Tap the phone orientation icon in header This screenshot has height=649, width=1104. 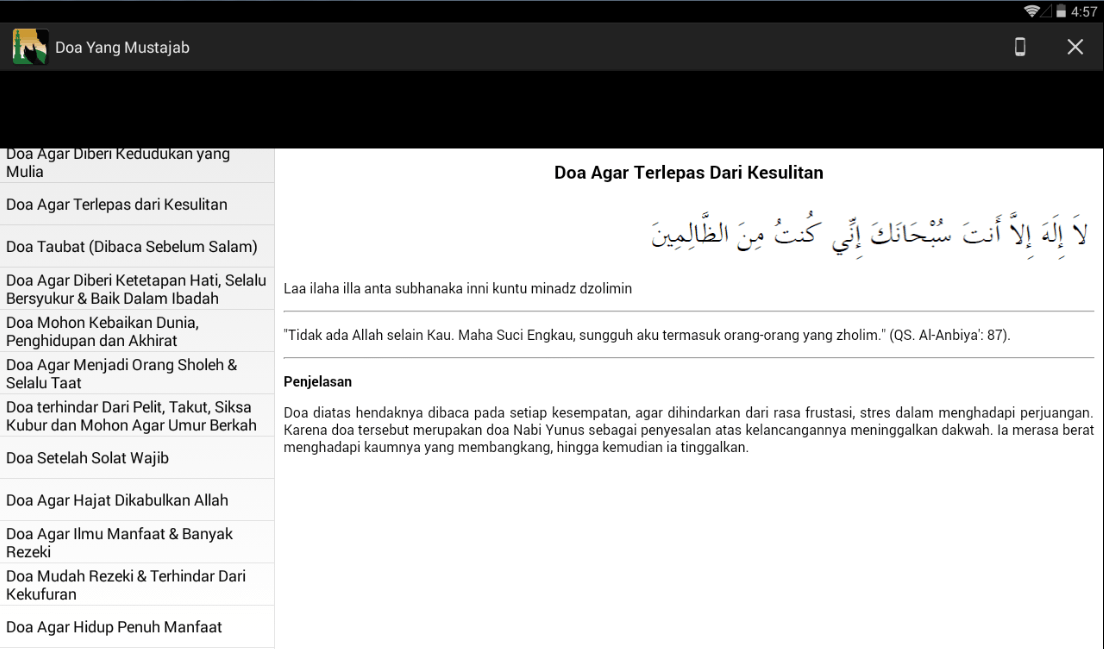coord(1020,47)
